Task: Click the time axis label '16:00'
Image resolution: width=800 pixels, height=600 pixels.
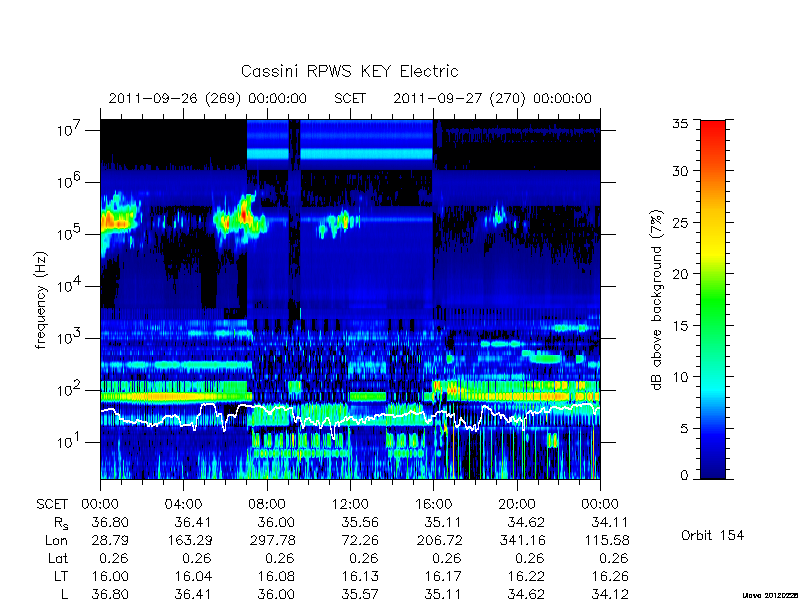Action: pos(433,504)
